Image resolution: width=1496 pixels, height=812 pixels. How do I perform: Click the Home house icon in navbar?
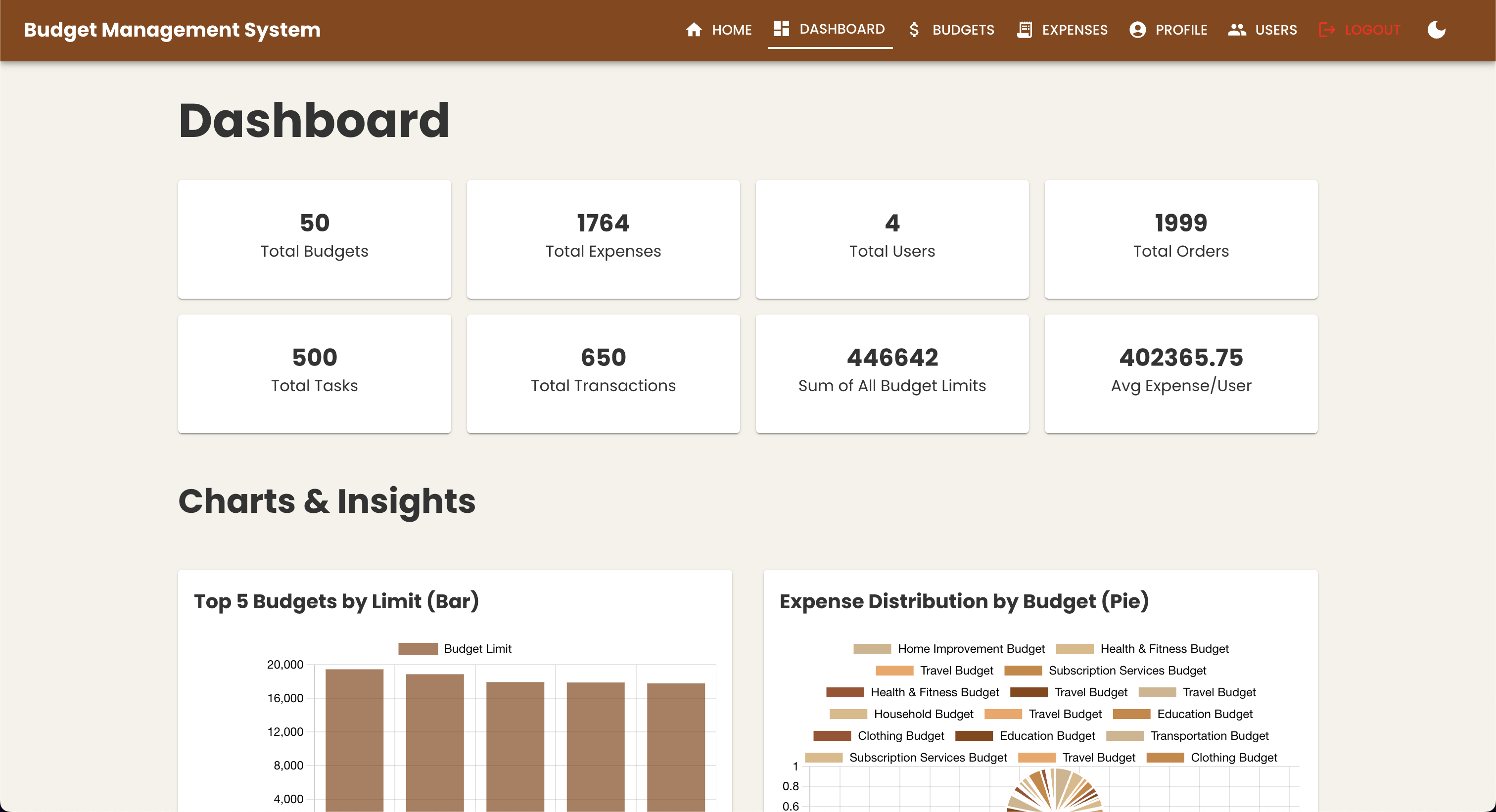click(694, 30)
